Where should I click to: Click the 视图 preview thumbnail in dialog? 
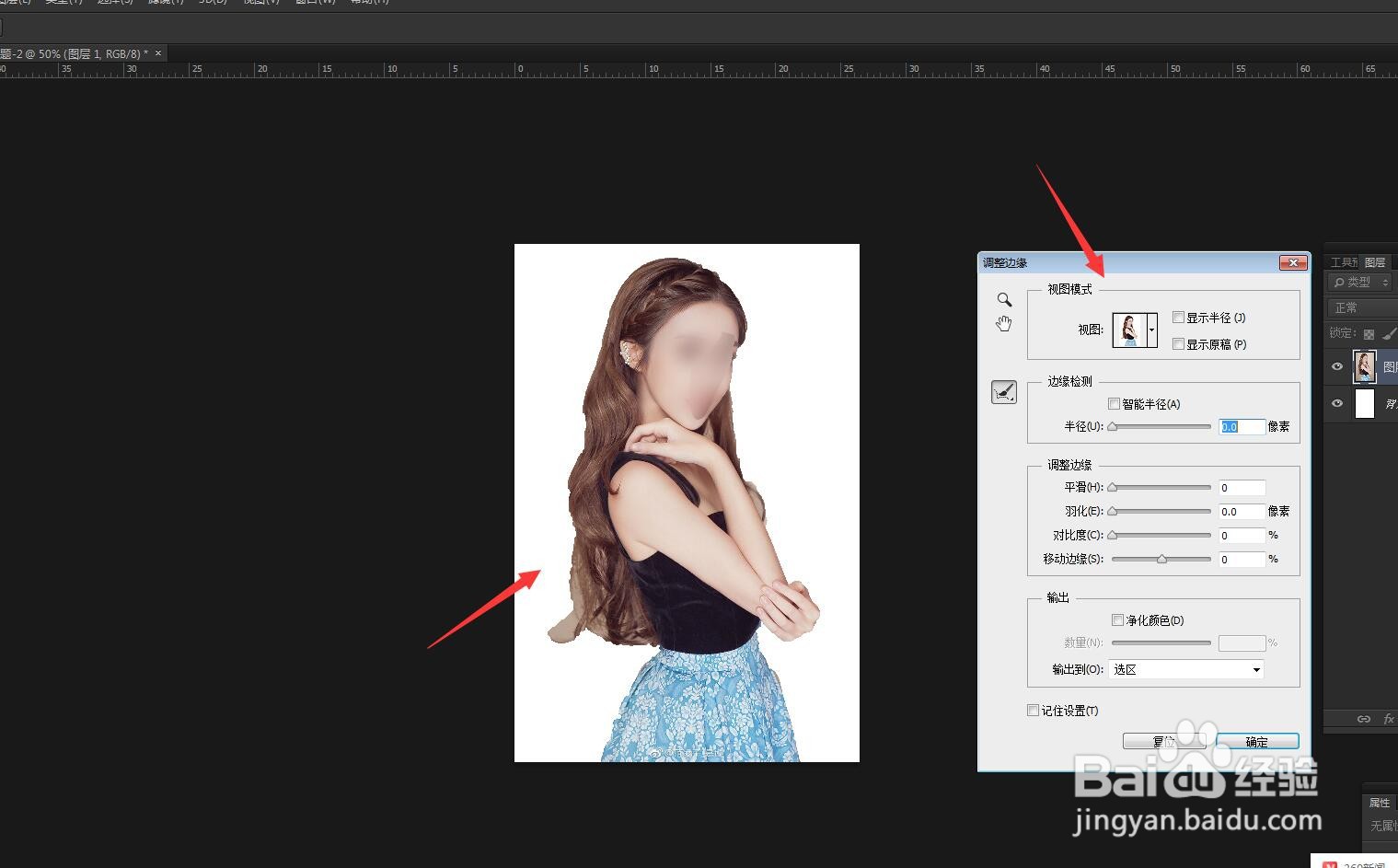coord(1129,330)
